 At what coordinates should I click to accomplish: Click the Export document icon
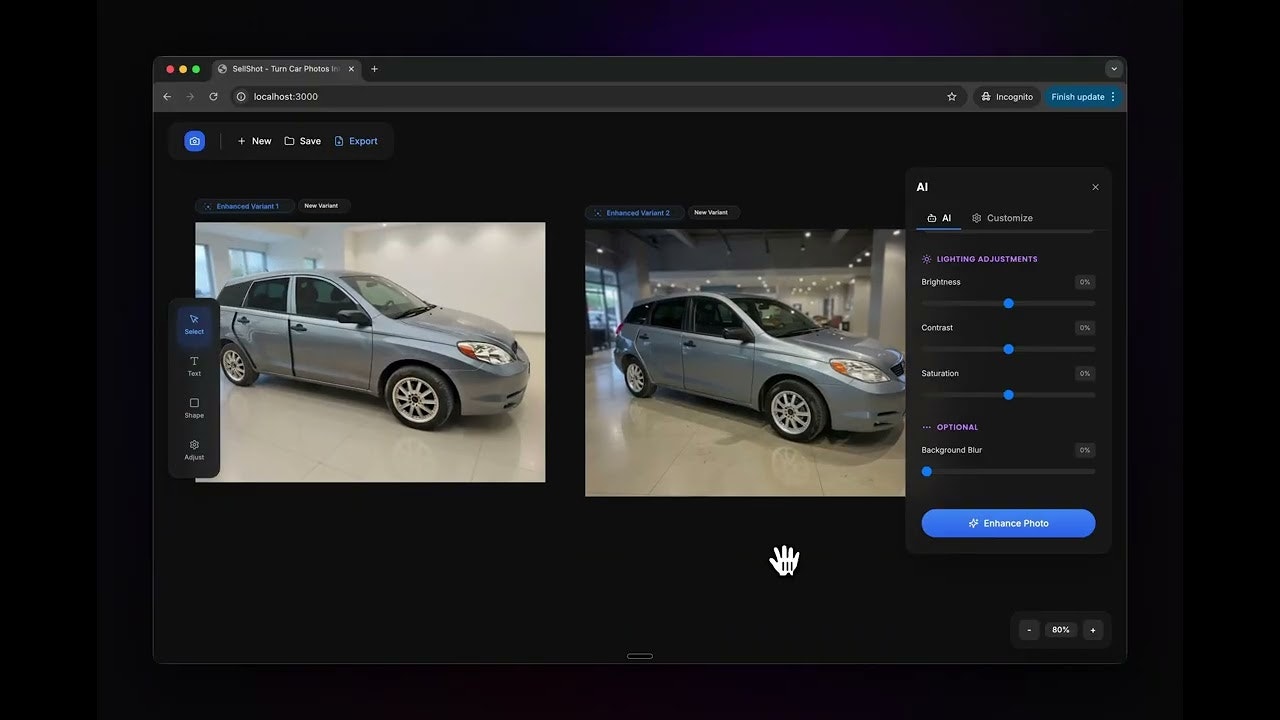coord(340,140)
